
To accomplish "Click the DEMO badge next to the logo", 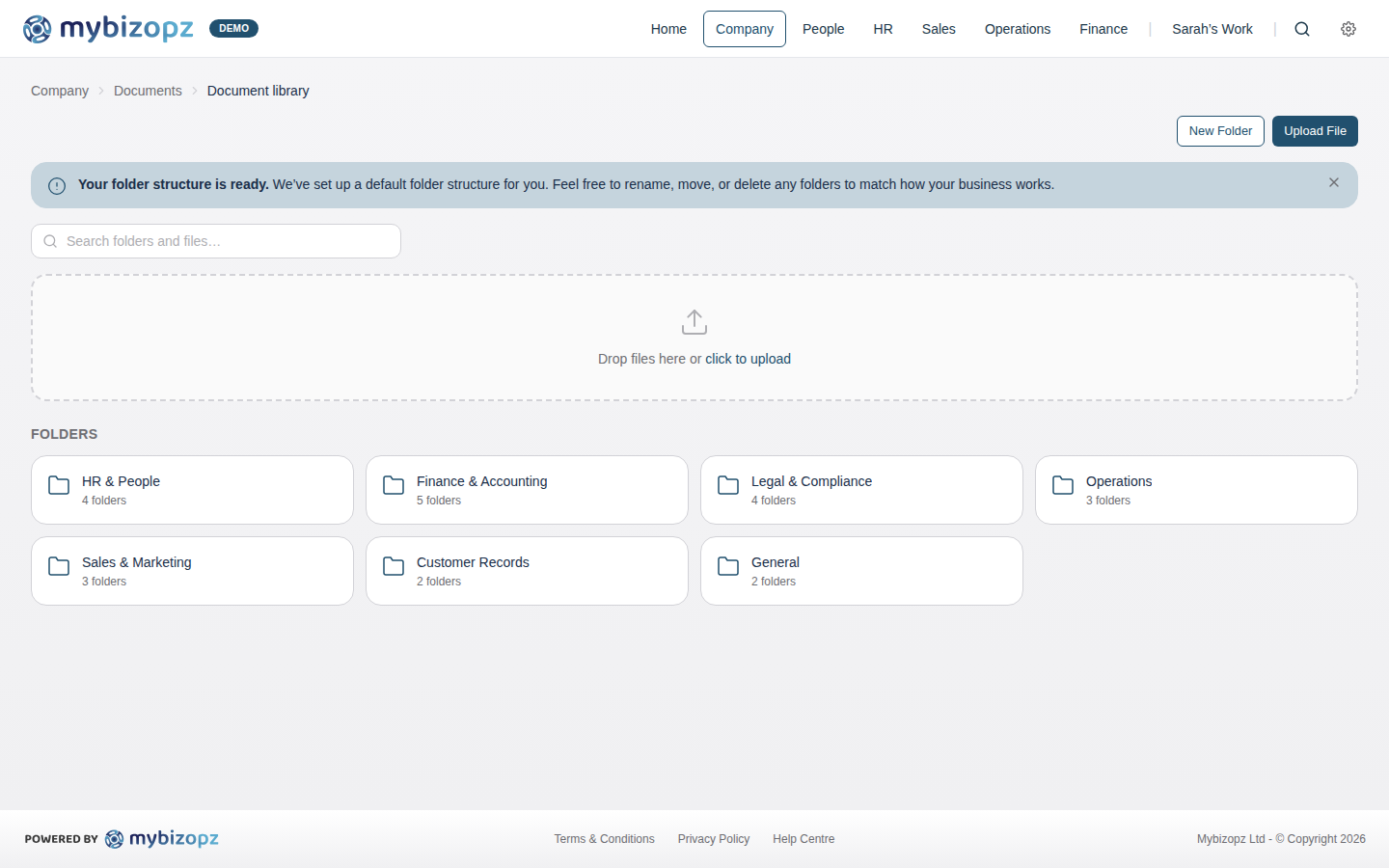I will click(x=233, y=28).
